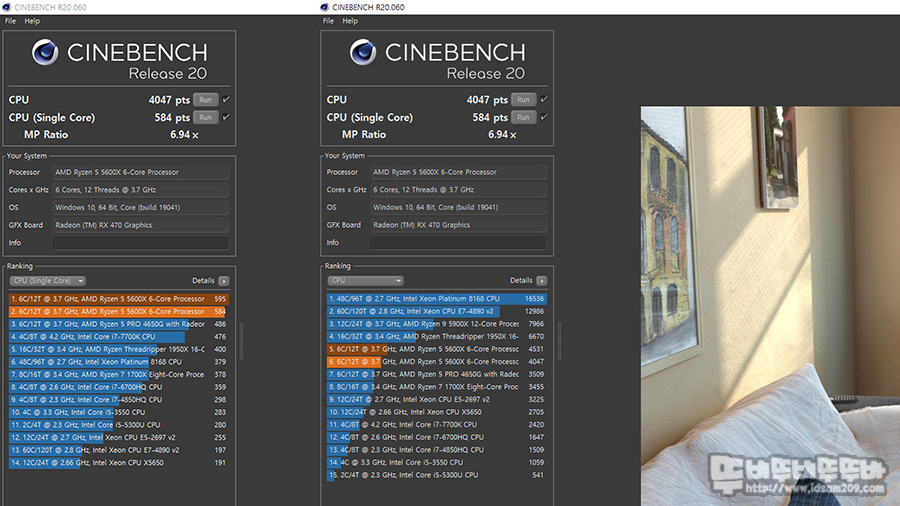Select Xeon E7-4890 v2 row scoring 12986
Screen dimensions: 900x506
tap(436, 312)
